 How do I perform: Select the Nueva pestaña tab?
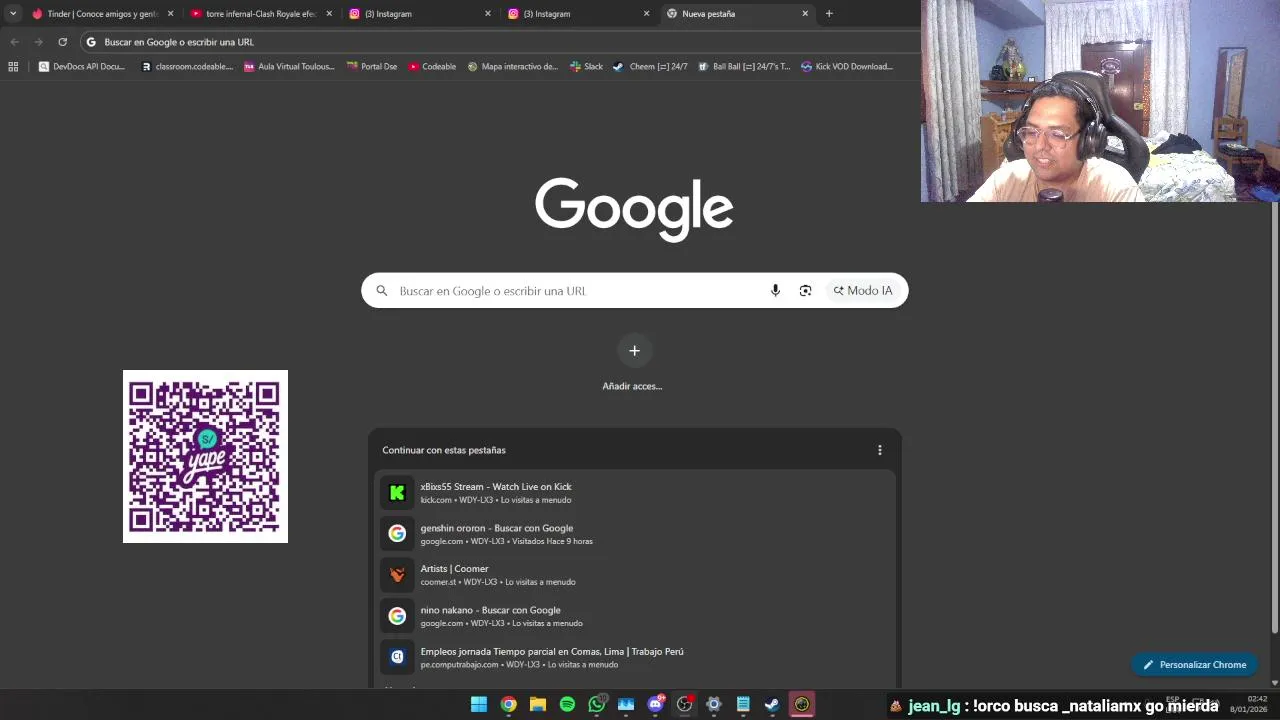point(737,14)
